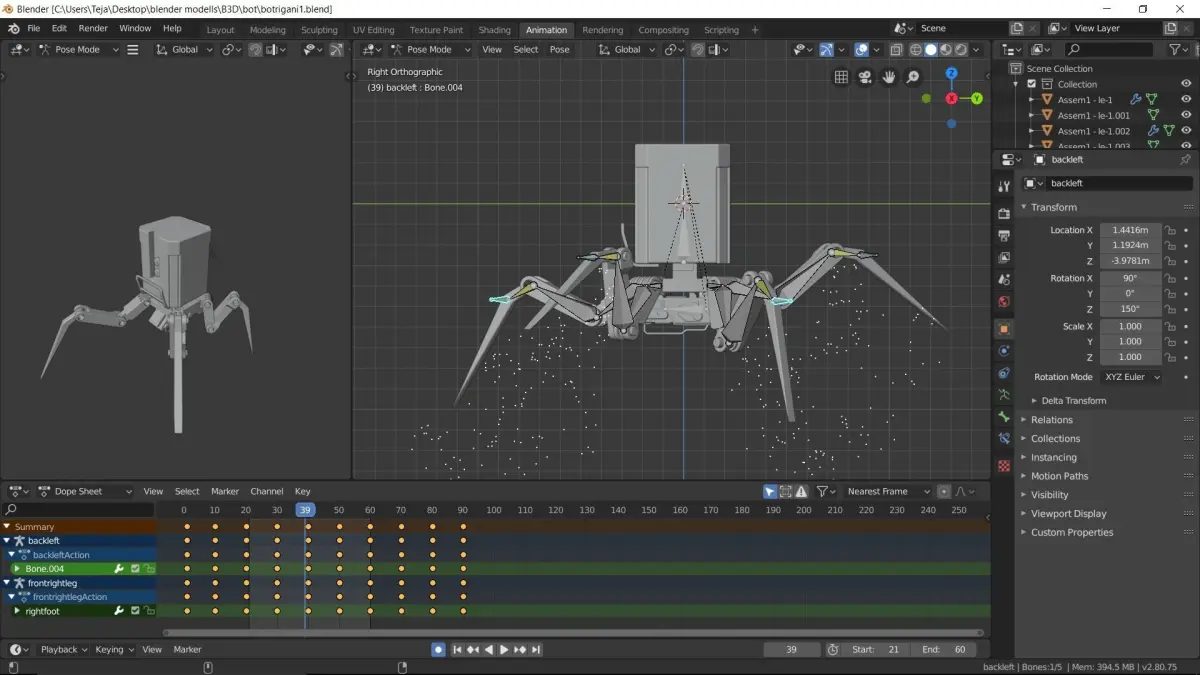Image resolution: width=1200 pixels, height=675 pixels.
Task: Click the camera view icon in viewport
Action: [x=864, y=77]
